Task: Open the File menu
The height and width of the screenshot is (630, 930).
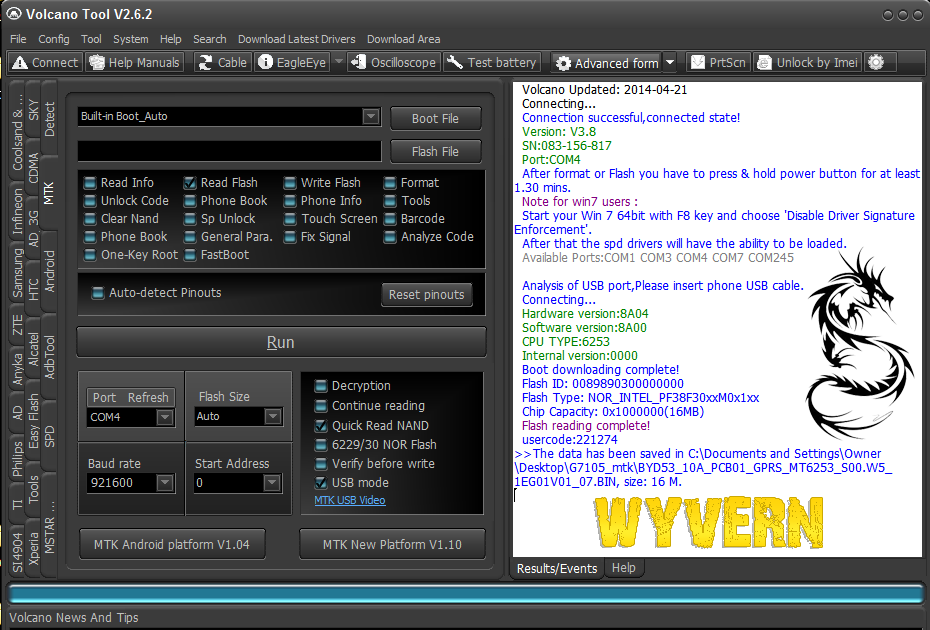Action: (18, 39)
